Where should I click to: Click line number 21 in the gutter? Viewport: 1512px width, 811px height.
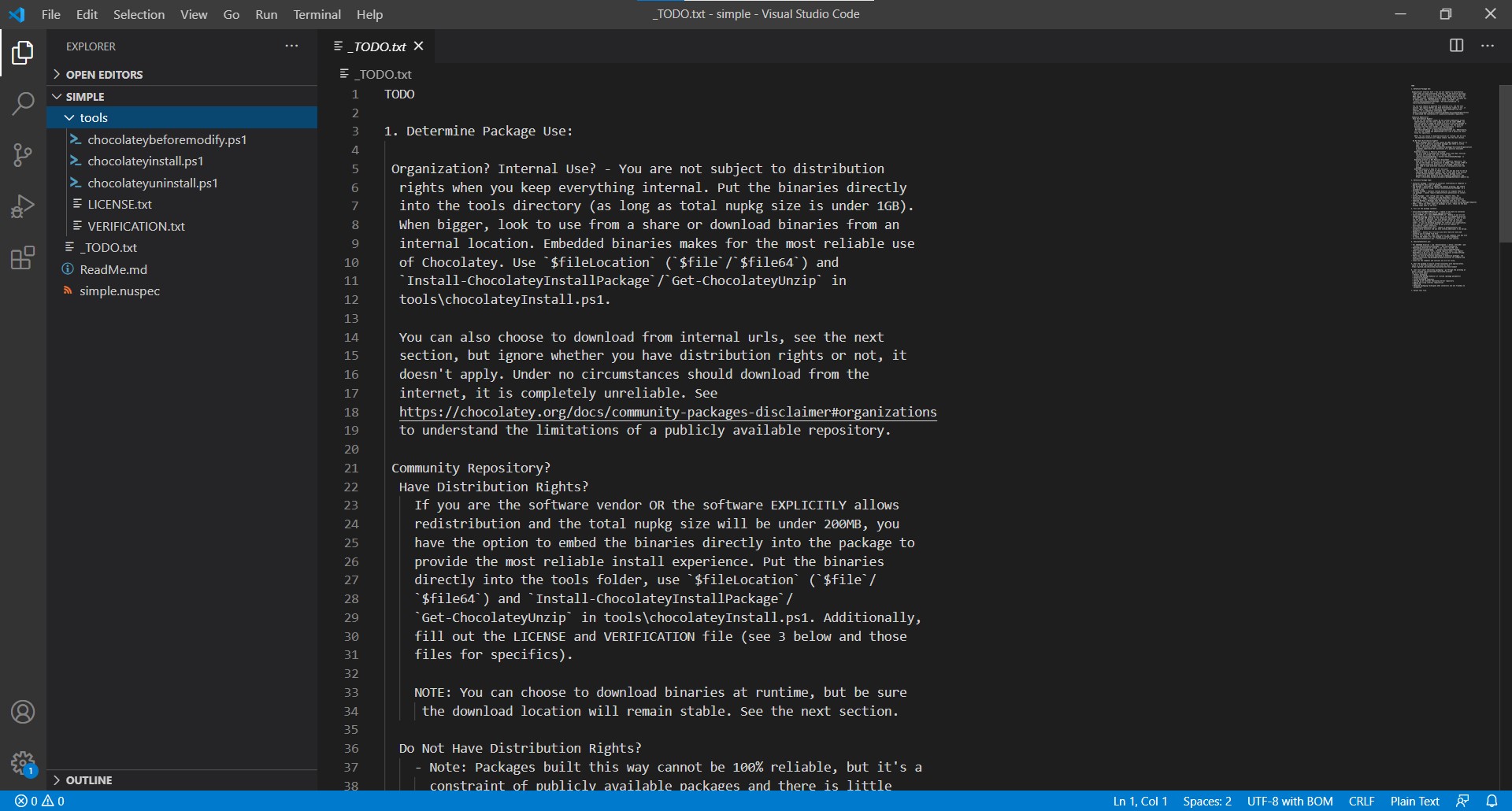351,468
